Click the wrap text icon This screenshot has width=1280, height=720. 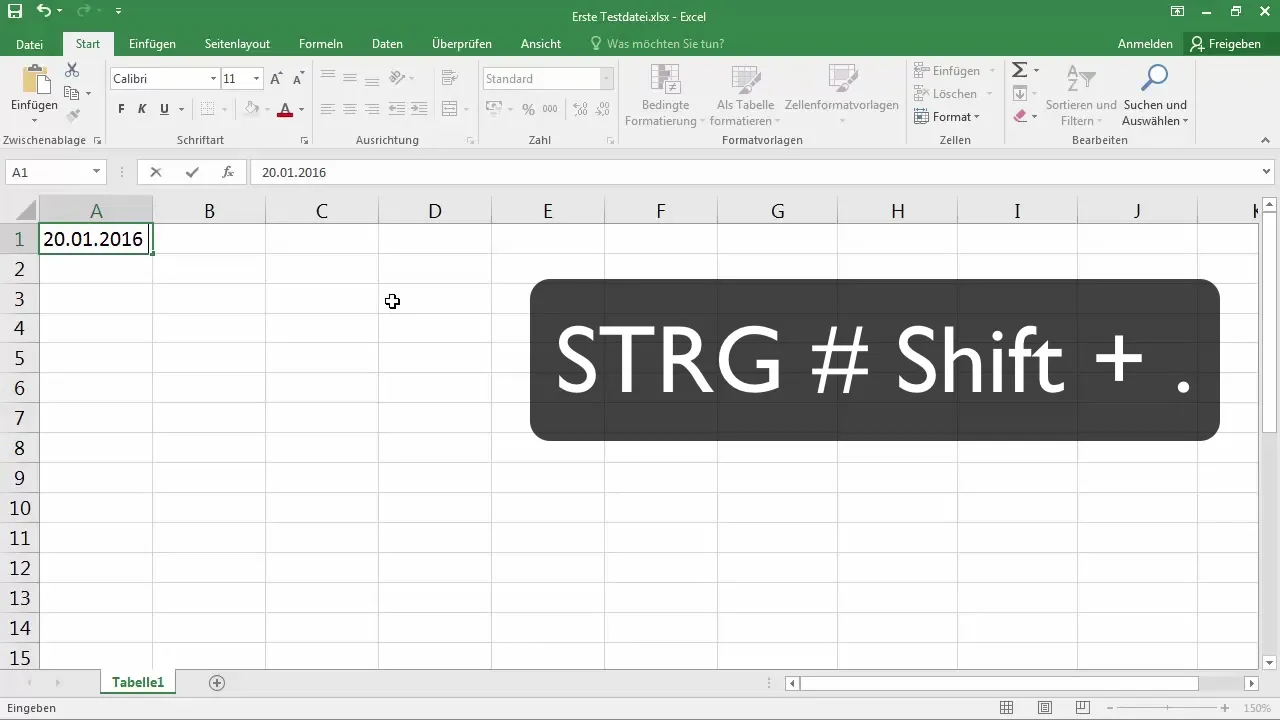(449, 78)
